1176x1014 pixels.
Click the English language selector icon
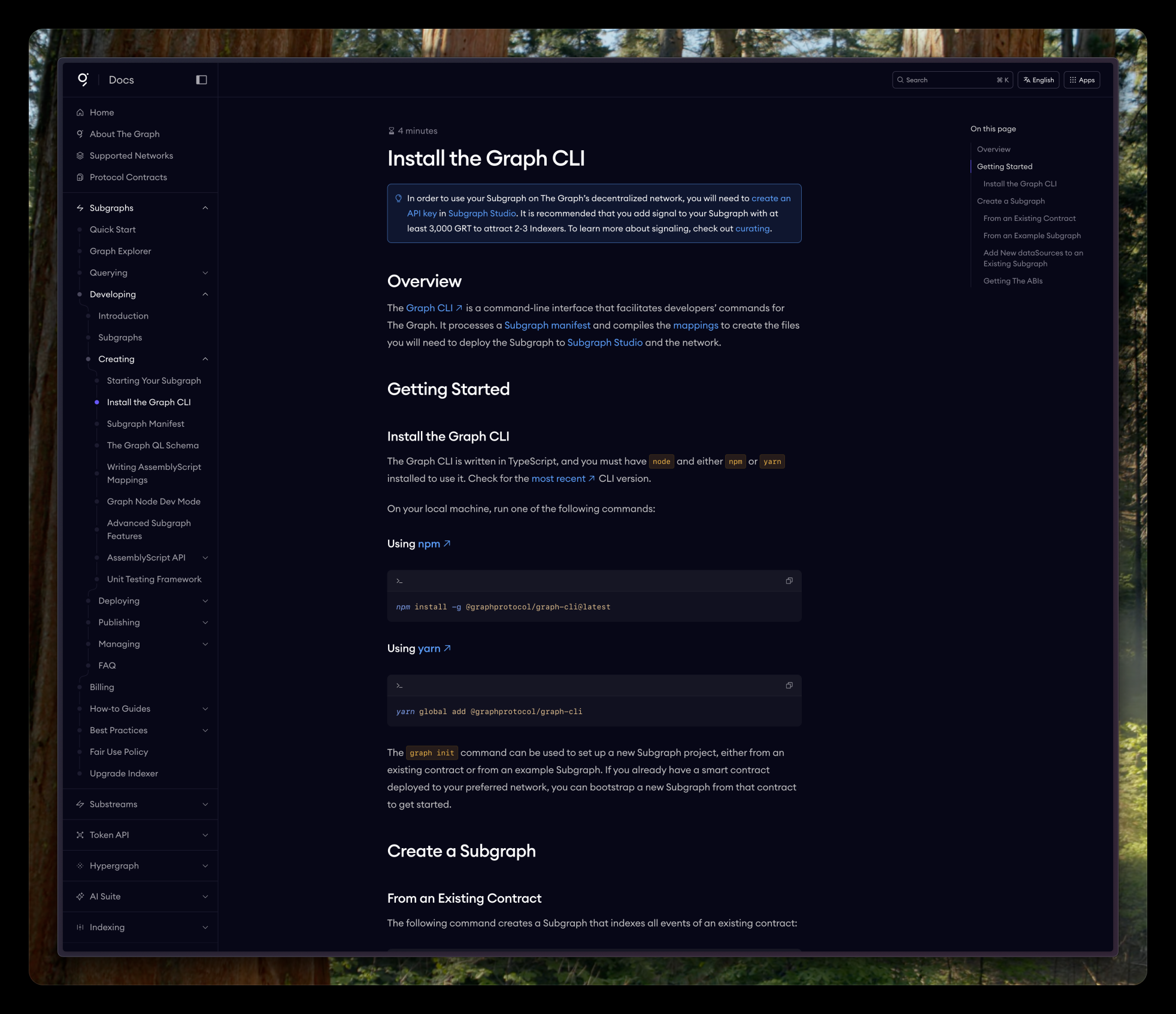point(1026,80)
